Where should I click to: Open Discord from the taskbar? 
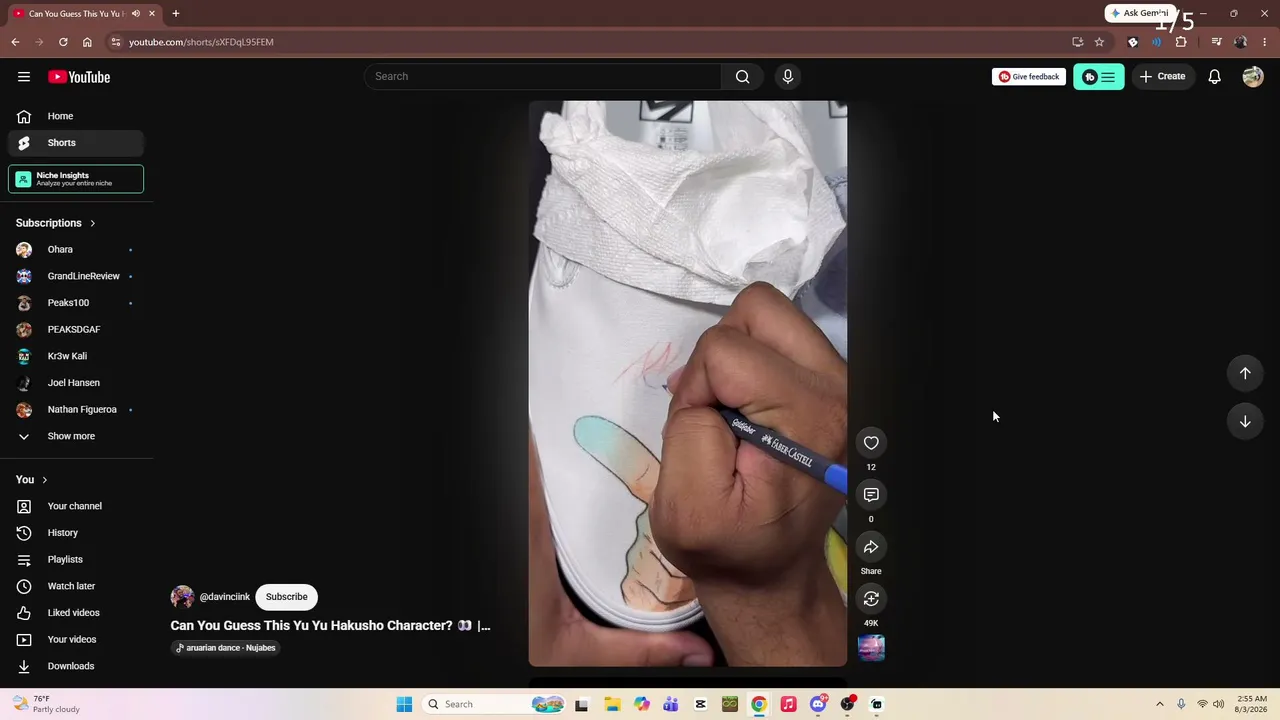pos(818,704)
